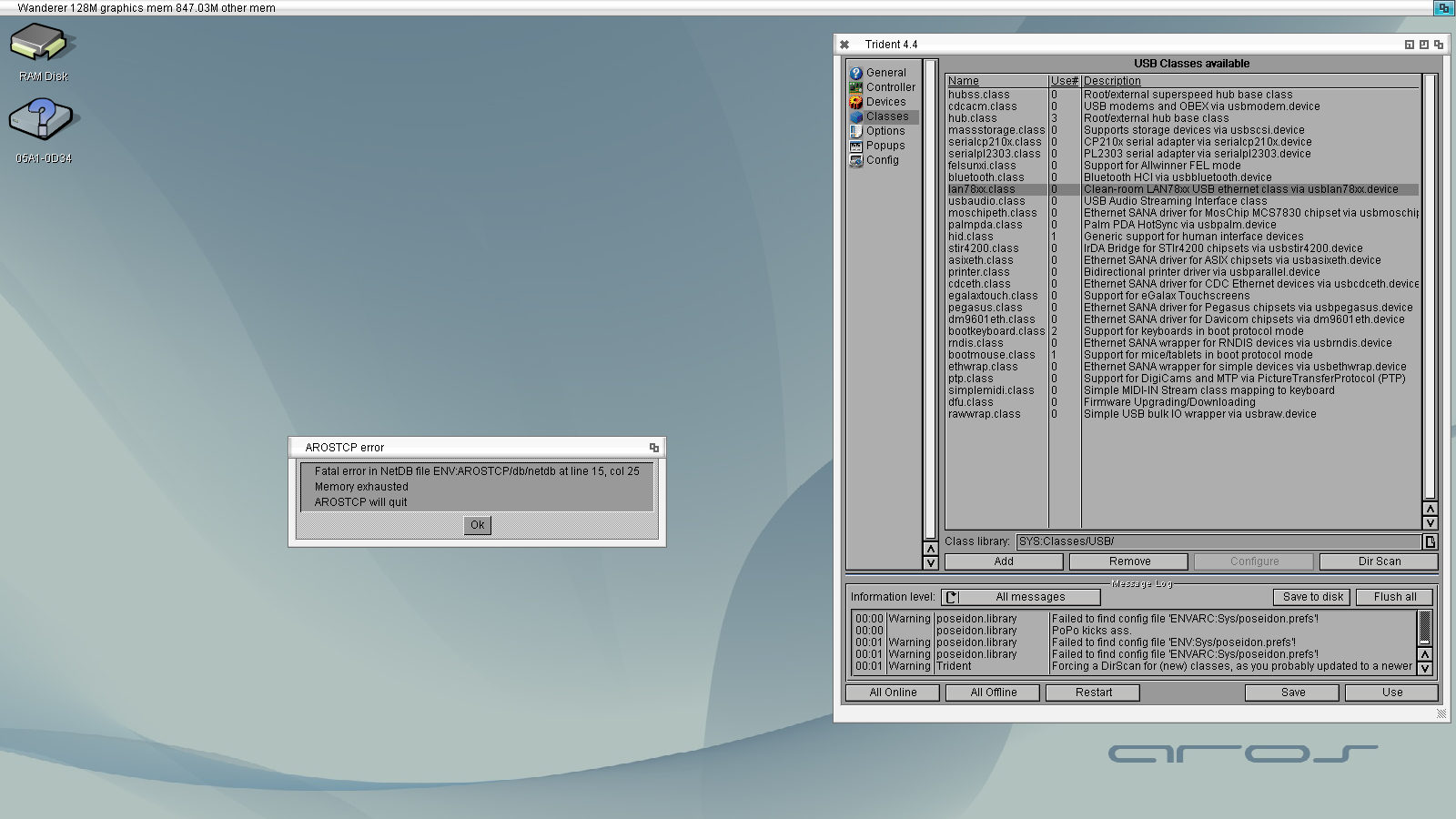Click the class list scroll down arrow

(x=1431, y=523)
